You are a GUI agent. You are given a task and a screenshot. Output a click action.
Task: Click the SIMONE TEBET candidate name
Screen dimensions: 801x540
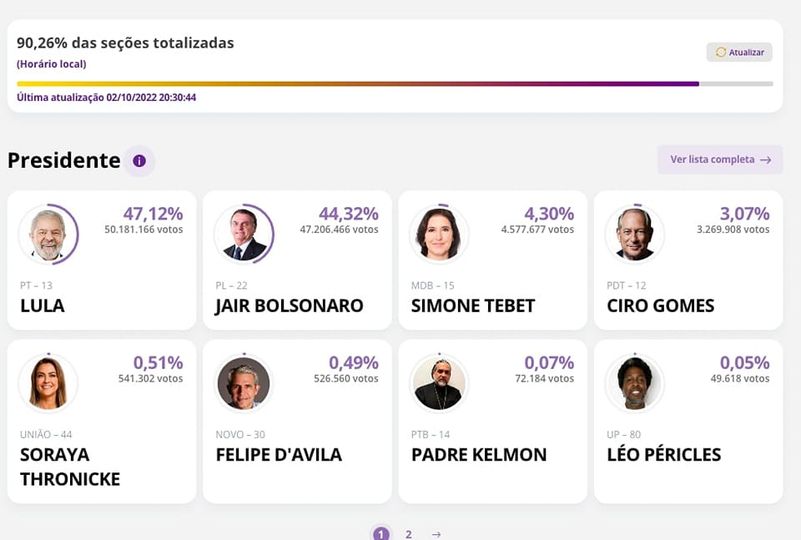(x=473, y=306)
